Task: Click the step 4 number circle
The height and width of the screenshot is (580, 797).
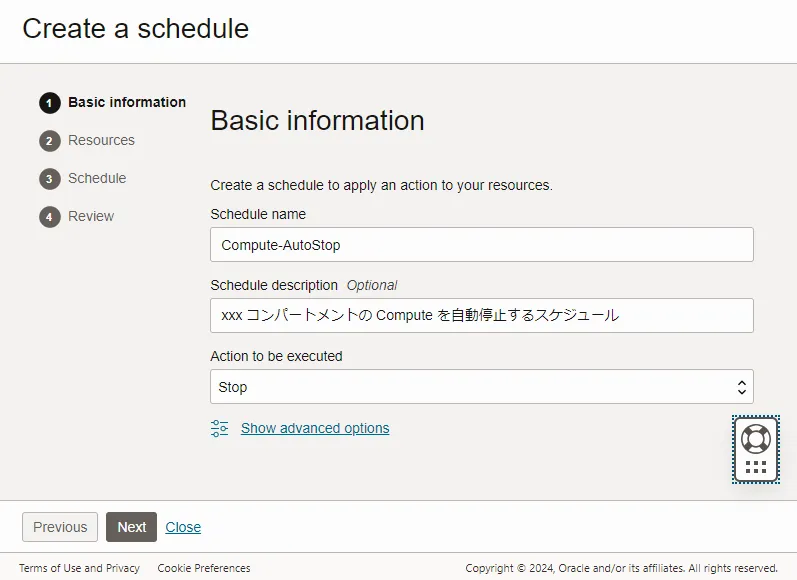Action: [50, 217]
